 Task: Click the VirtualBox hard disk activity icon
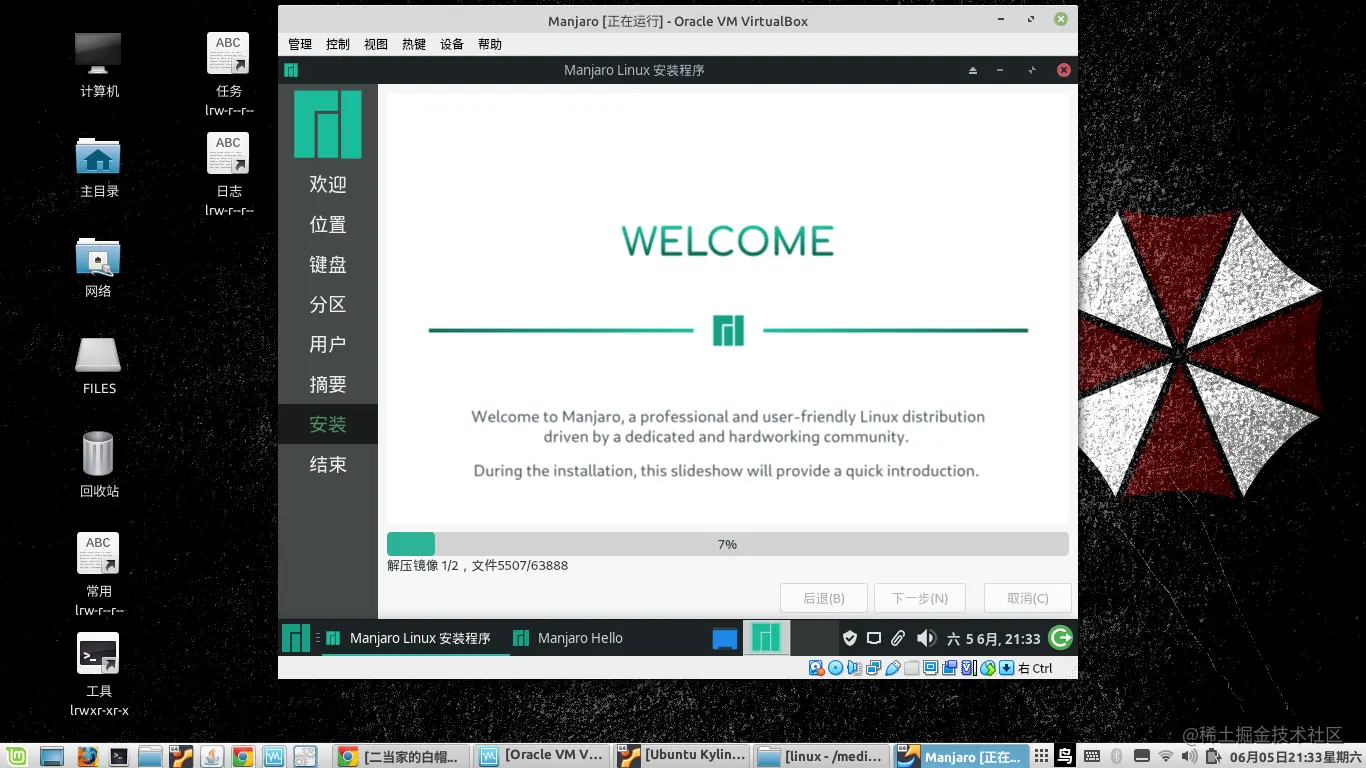[x=816, y=668]
